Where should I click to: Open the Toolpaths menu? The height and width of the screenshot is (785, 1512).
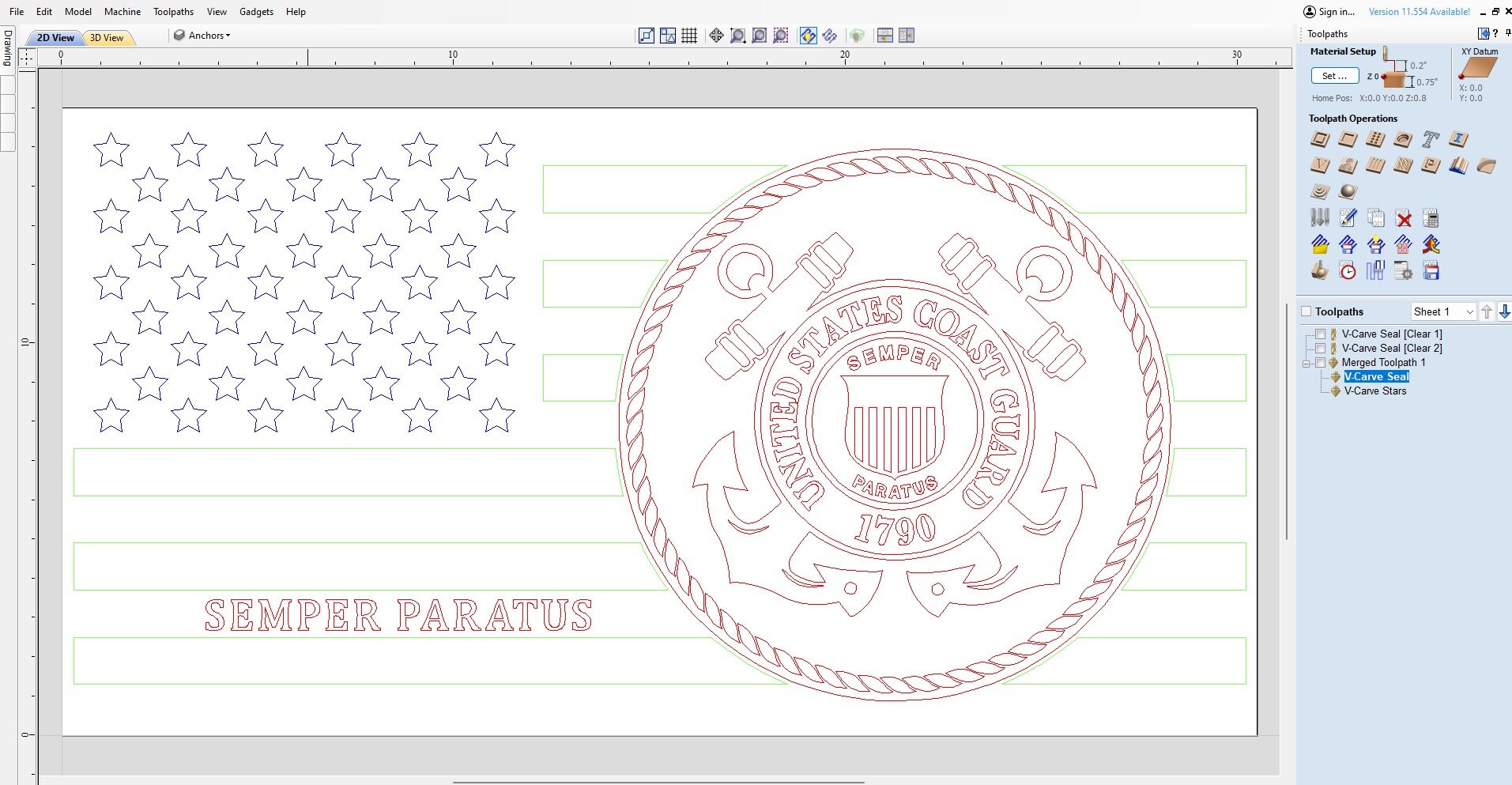point(172,11)
